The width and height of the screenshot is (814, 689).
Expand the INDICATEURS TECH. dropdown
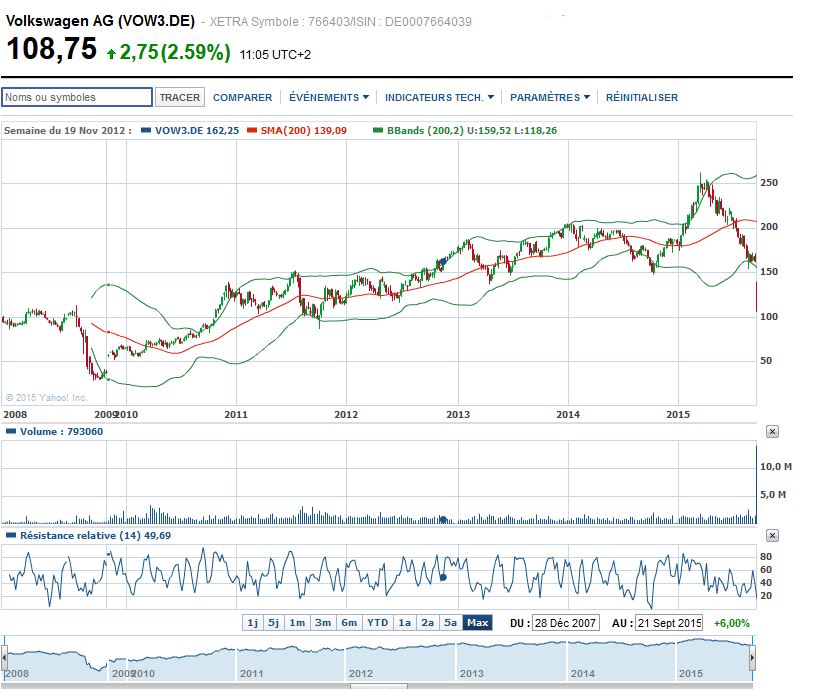tap(439, 97)
